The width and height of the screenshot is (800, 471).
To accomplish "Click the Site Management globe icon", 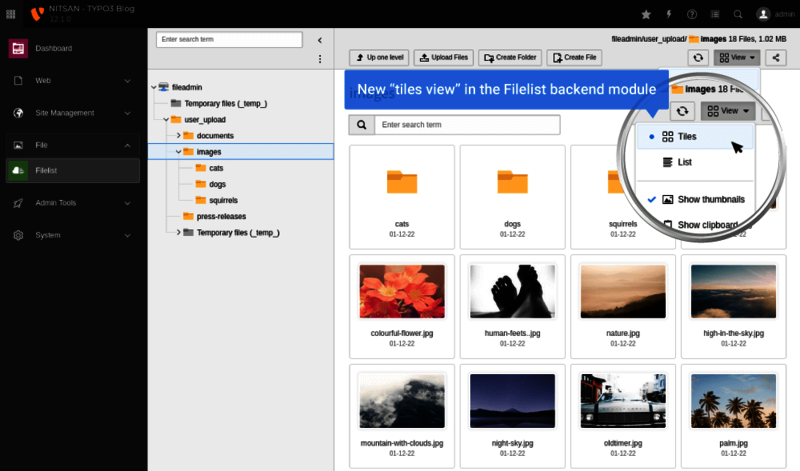I will 18,113.
